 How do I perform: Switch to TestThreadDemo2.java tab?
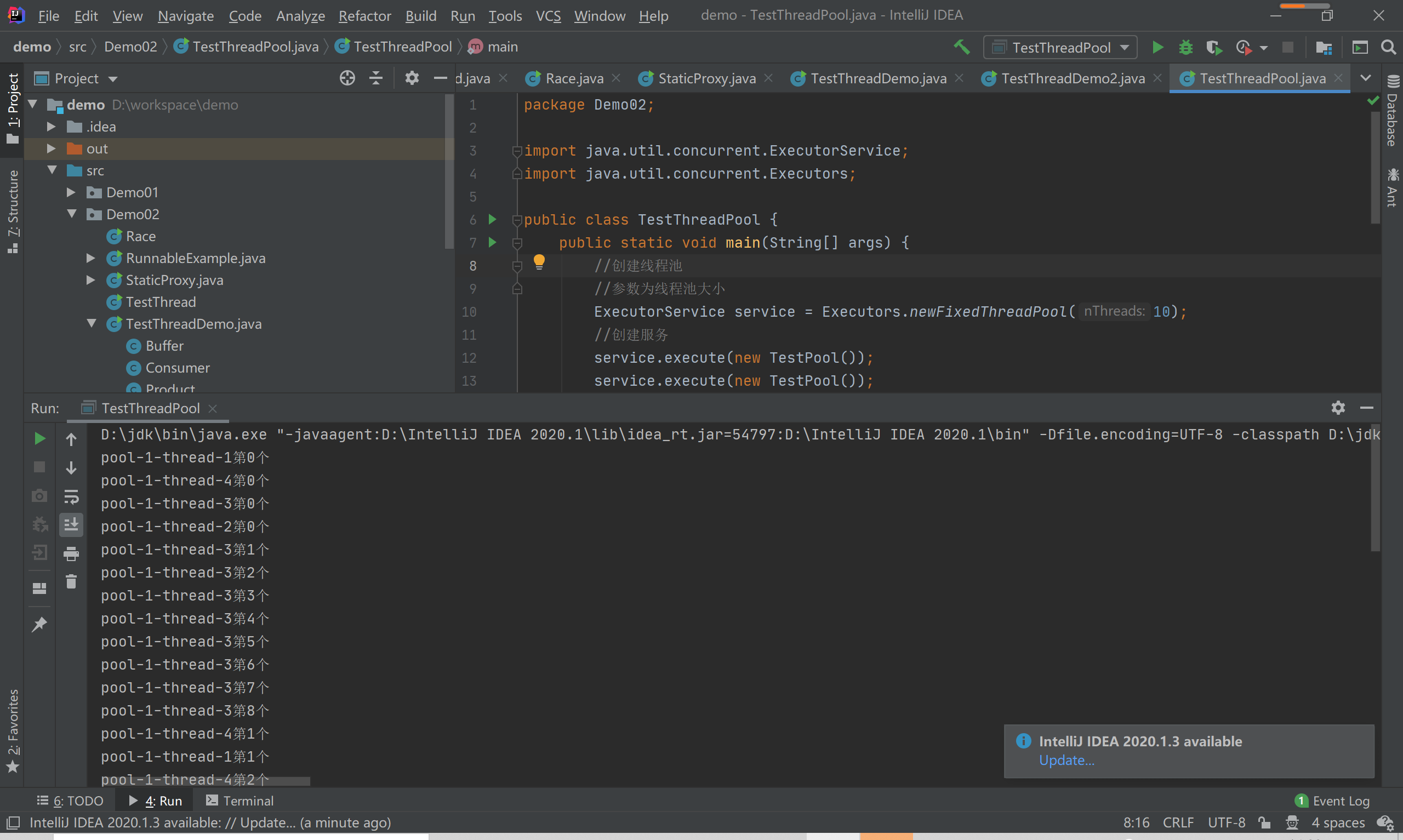[x=1073, y=78]
